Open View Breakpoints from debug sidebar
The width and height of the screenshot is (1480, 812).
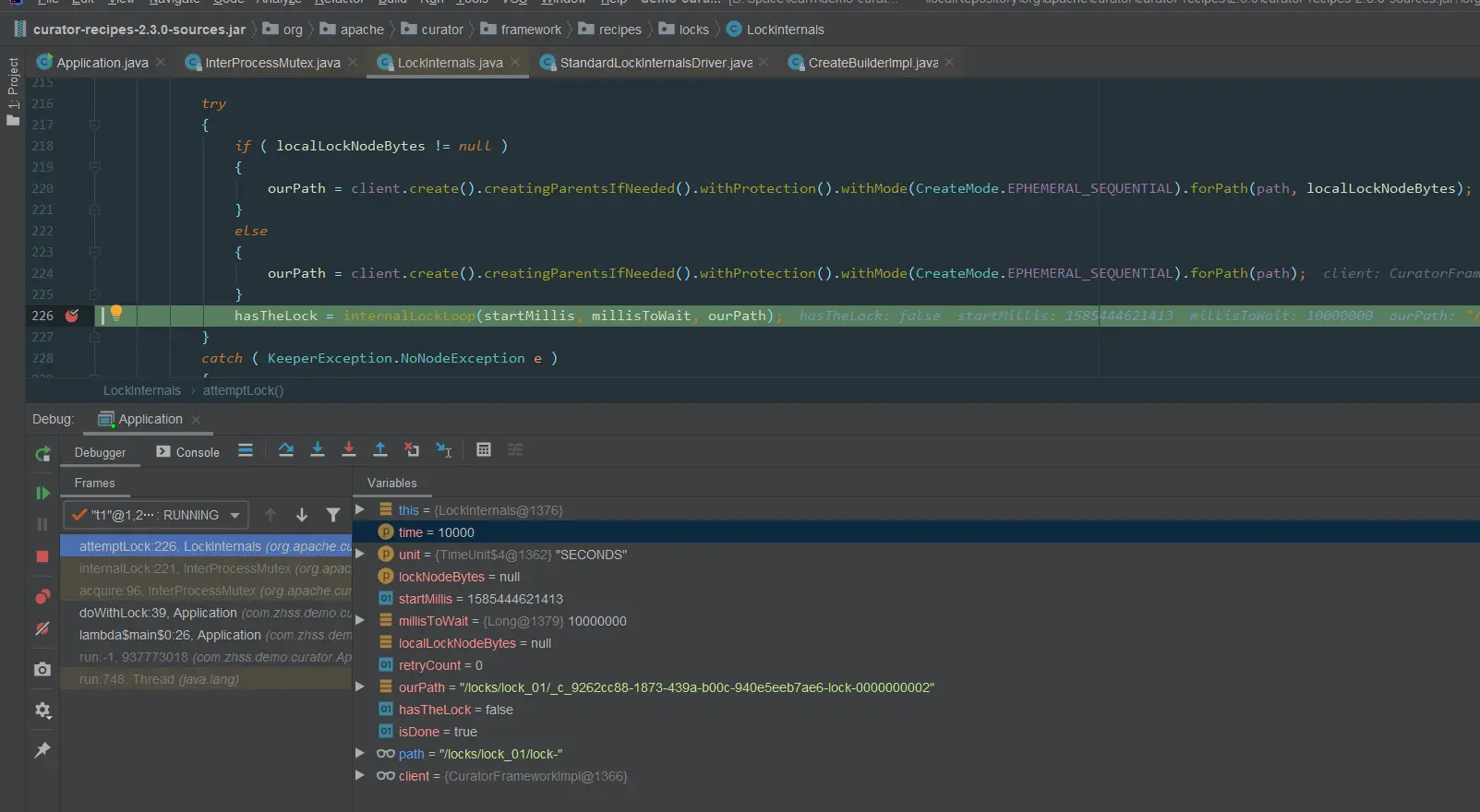click(x=42, y=597)
